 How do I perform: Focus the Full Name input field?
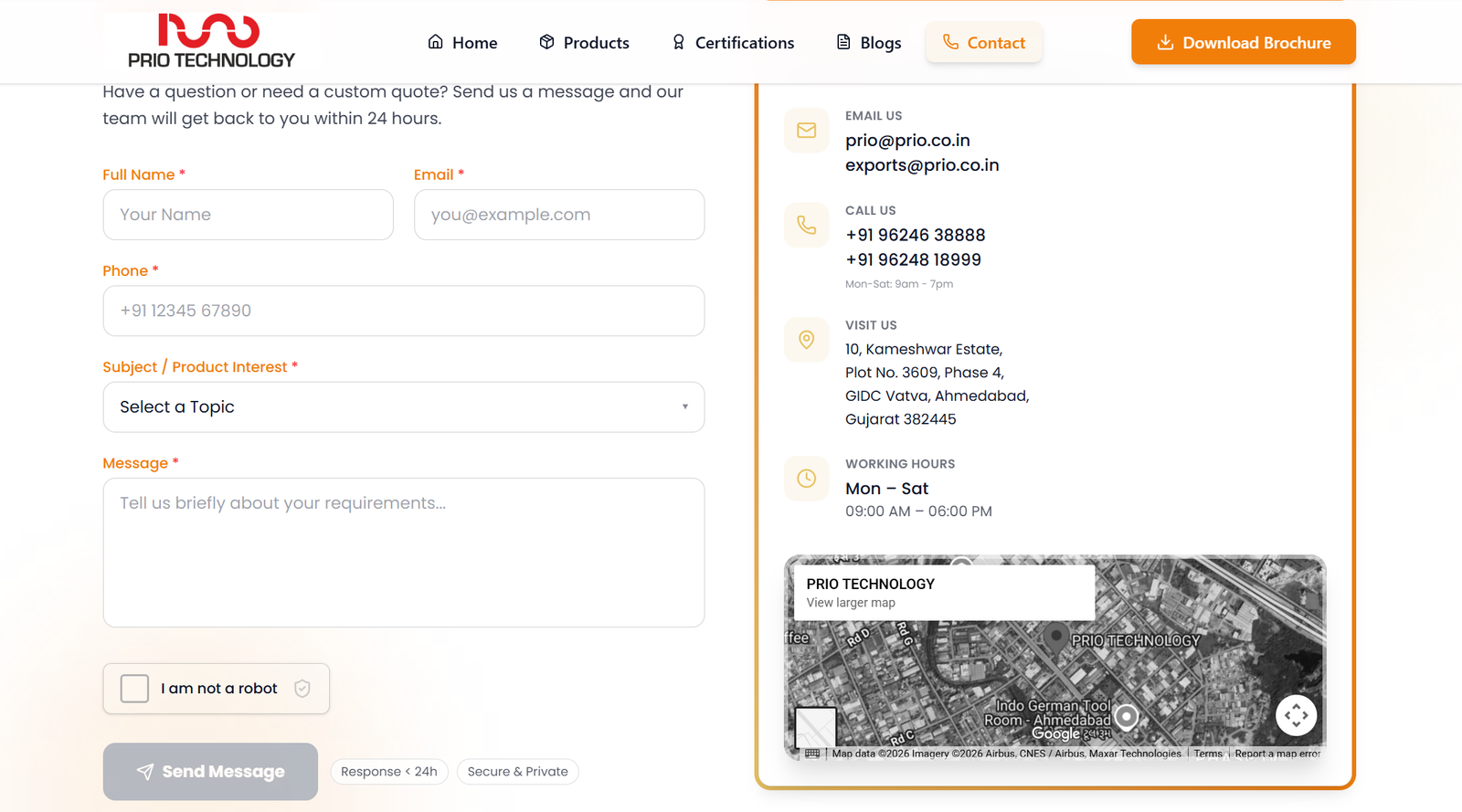tap(248, 215)
